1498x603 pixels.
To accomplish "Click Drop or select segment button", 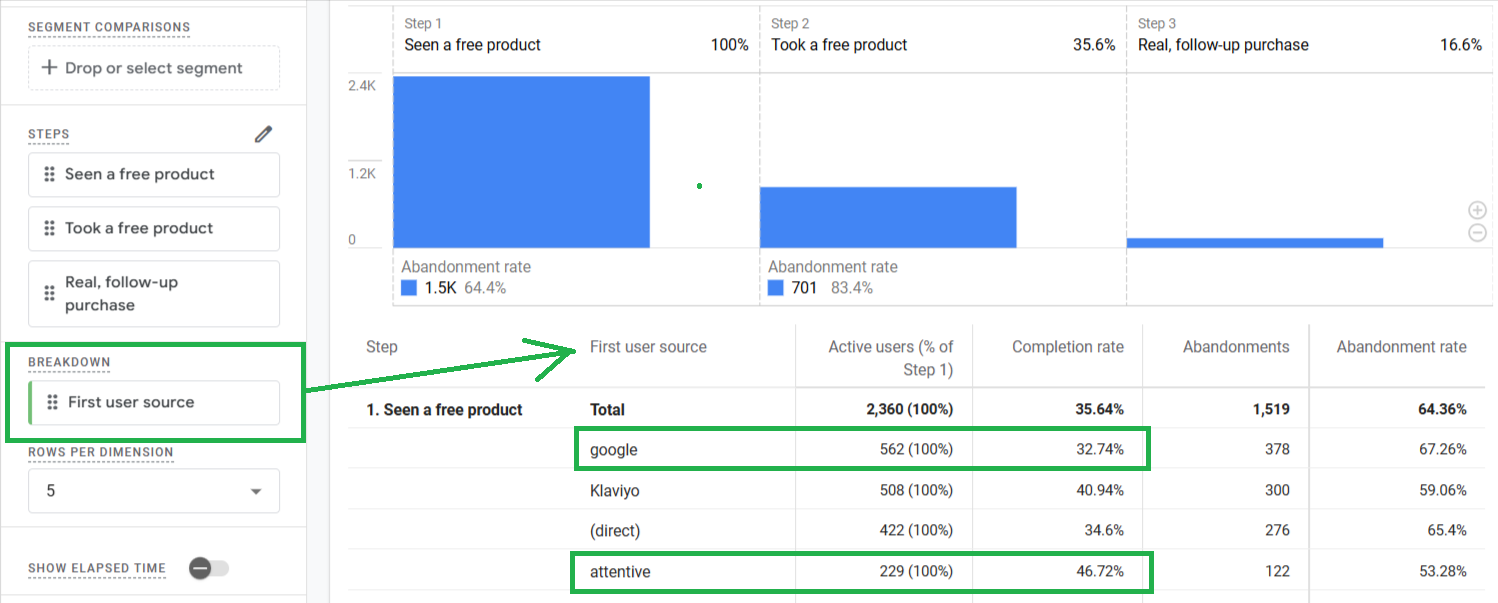I will tap(154, 68).
